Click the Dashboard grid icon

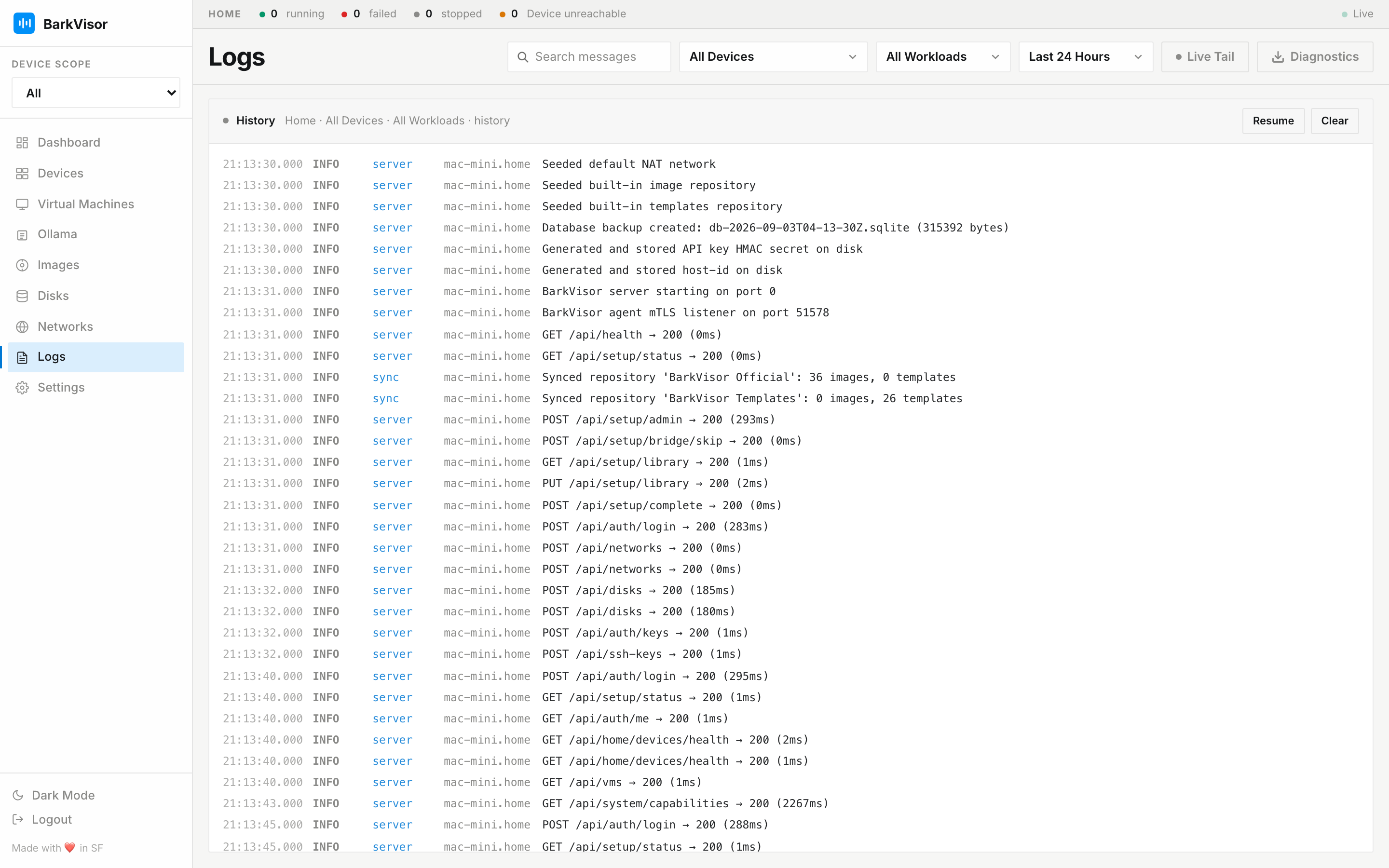click(22, 142)
